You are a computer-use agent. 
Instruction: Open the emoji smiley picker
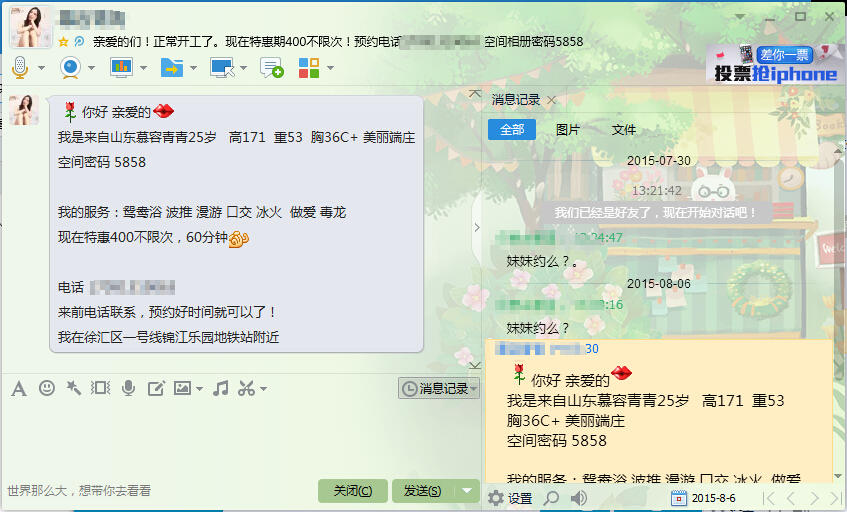tap(47, 388)
